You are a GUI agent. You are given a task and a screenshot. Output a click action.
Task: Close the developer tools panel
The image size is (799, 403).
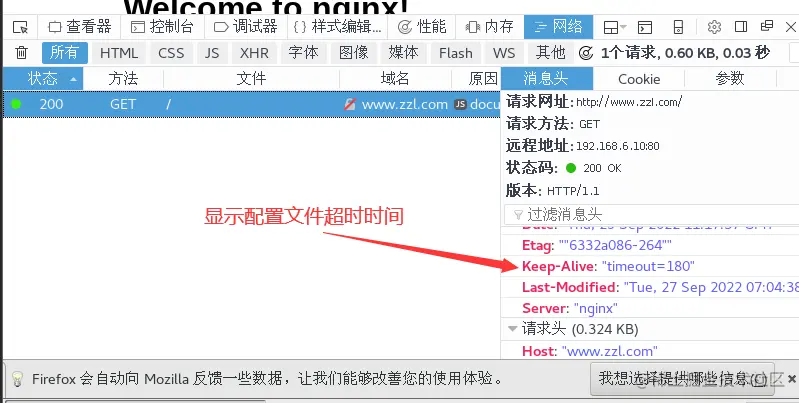tap(791, 27)
